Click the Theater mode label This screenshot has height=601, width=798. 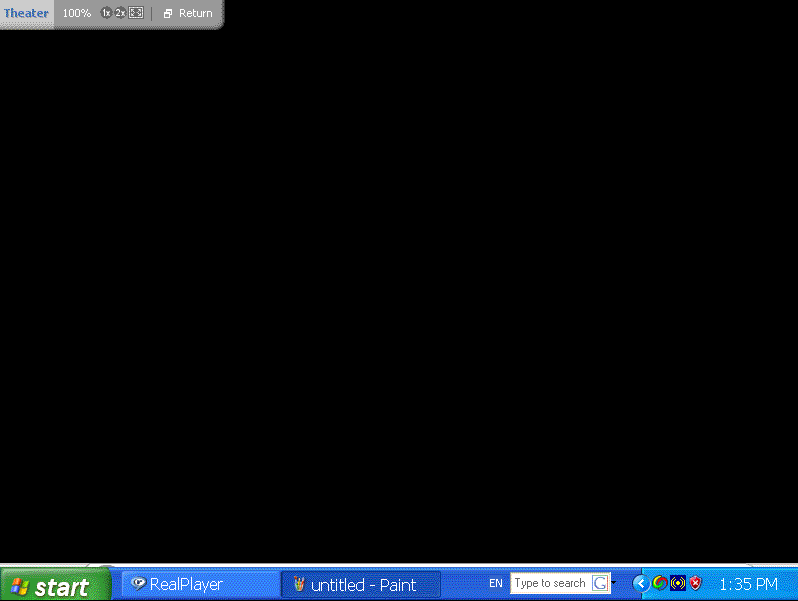26,13
